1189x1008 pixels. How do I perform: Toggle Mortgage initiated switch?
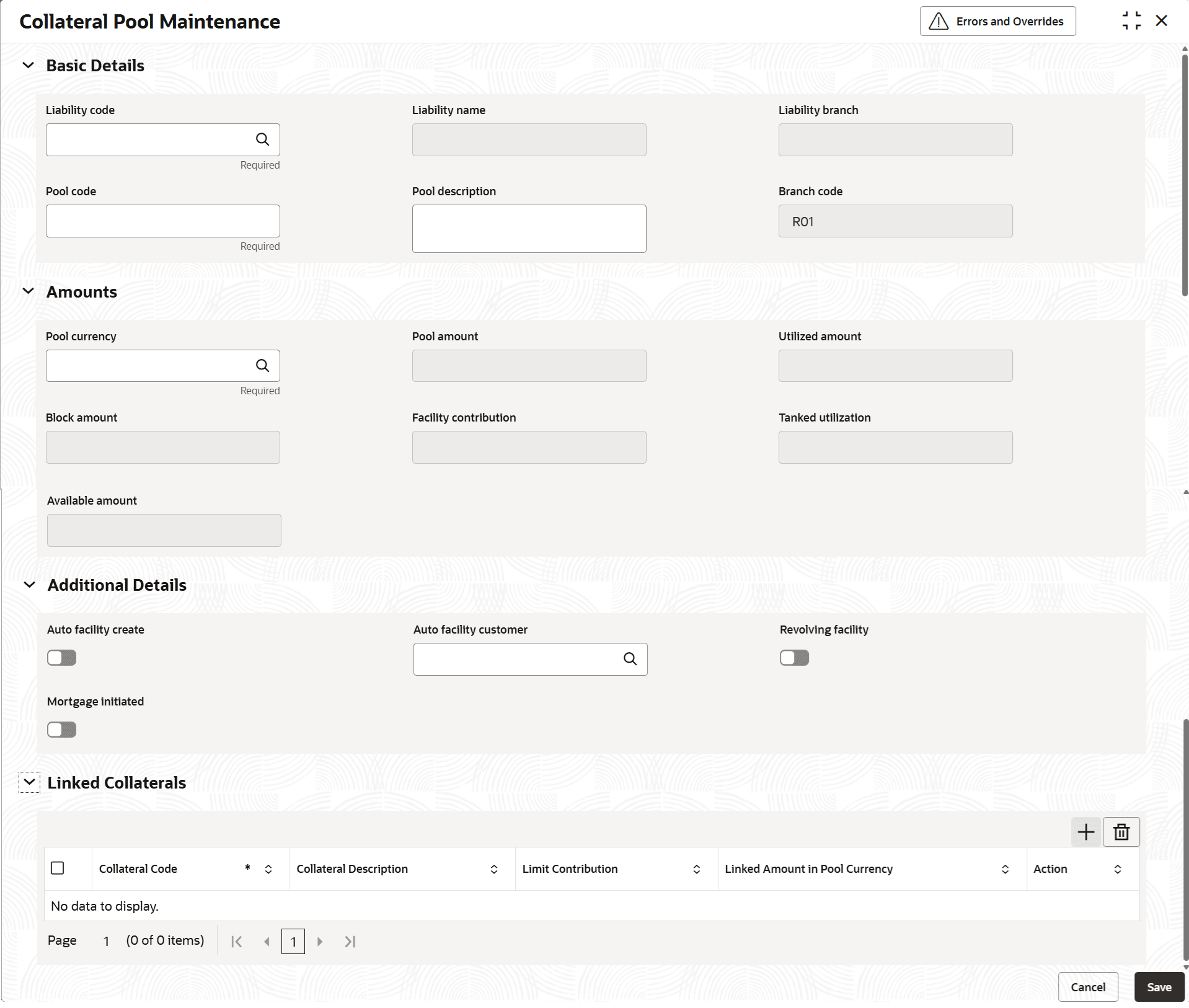pos(61,730)
